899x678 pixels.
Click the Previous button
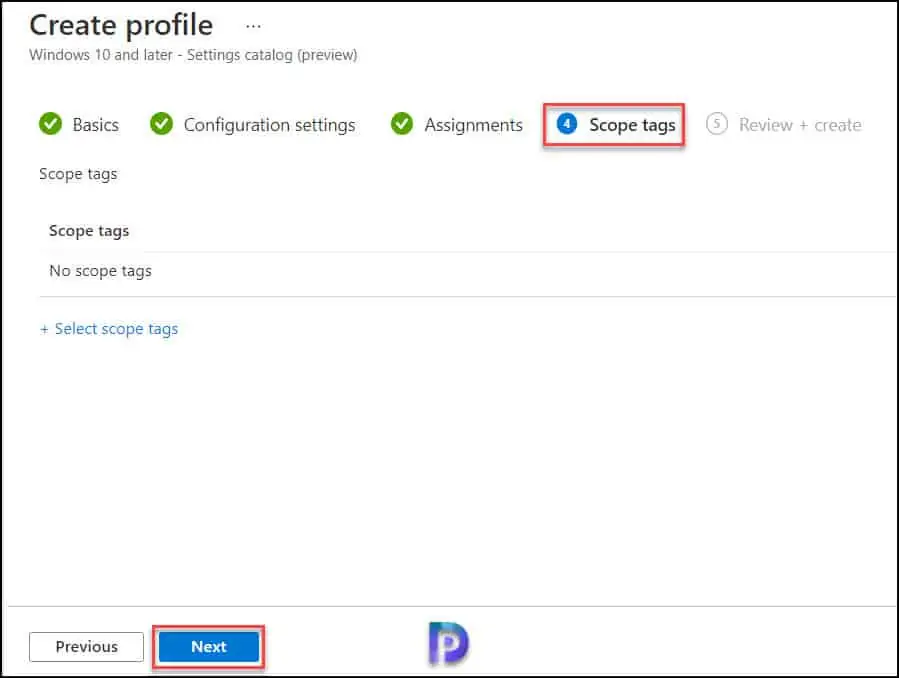pyautogui.click(x=87, y=646)
